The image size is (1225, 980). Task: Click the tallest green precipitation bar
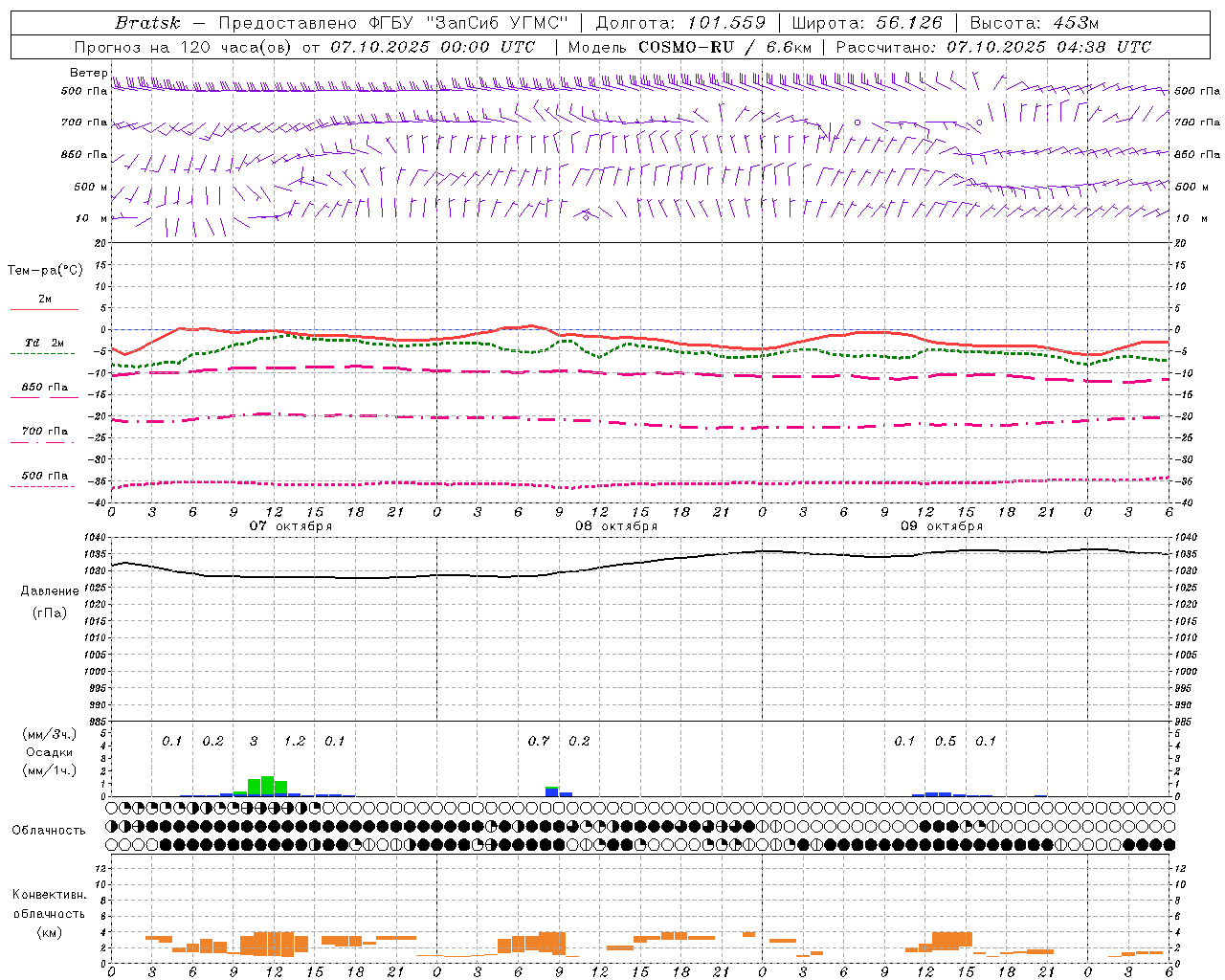point(267,786)
